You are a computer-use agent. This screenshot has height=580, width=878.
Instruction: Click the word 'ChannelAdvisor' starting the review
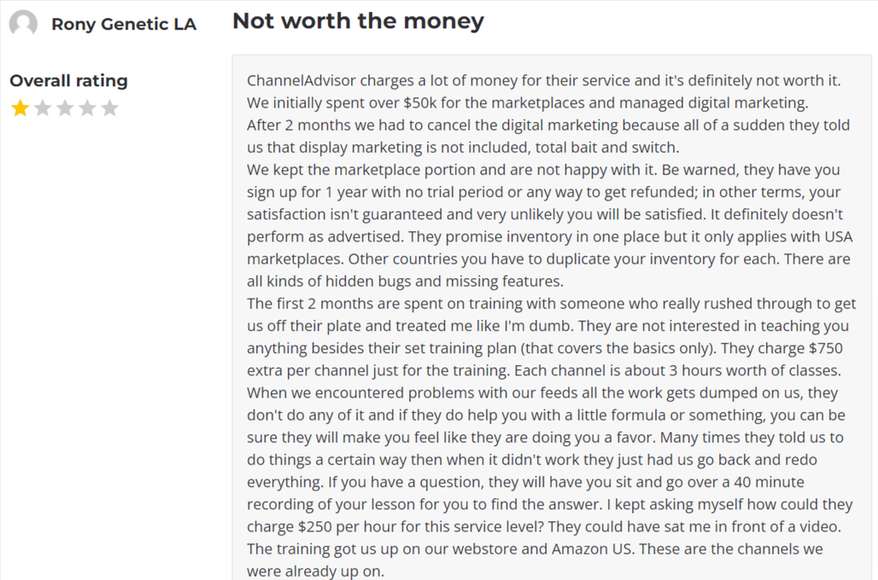tap(301, 81)
